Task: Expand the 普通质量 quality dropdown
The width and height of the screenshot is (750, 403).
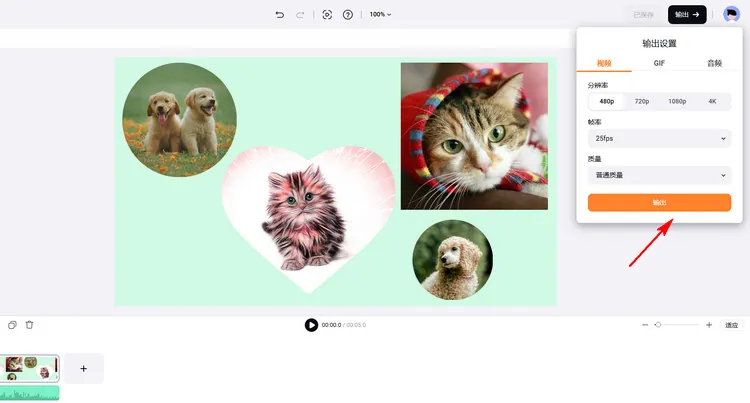Action: click(x=659, y=175)
